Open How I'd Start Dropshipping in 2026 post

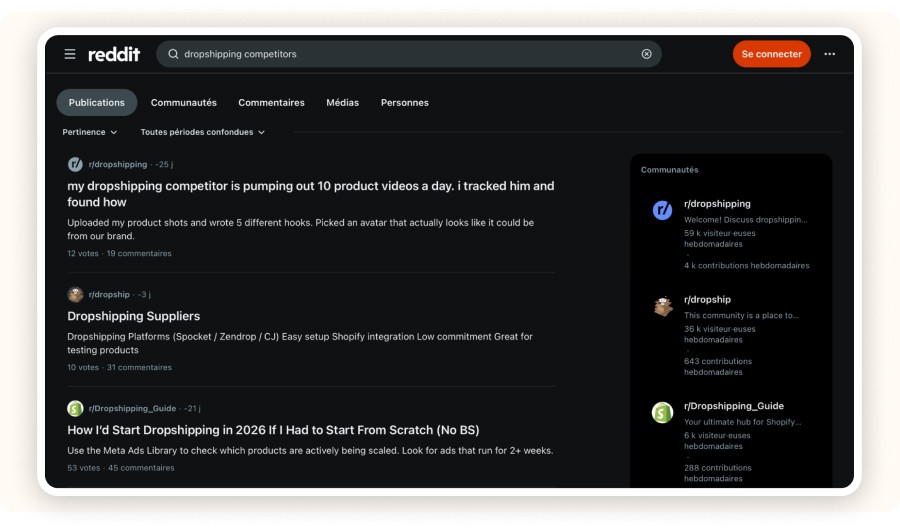(273, 430)
